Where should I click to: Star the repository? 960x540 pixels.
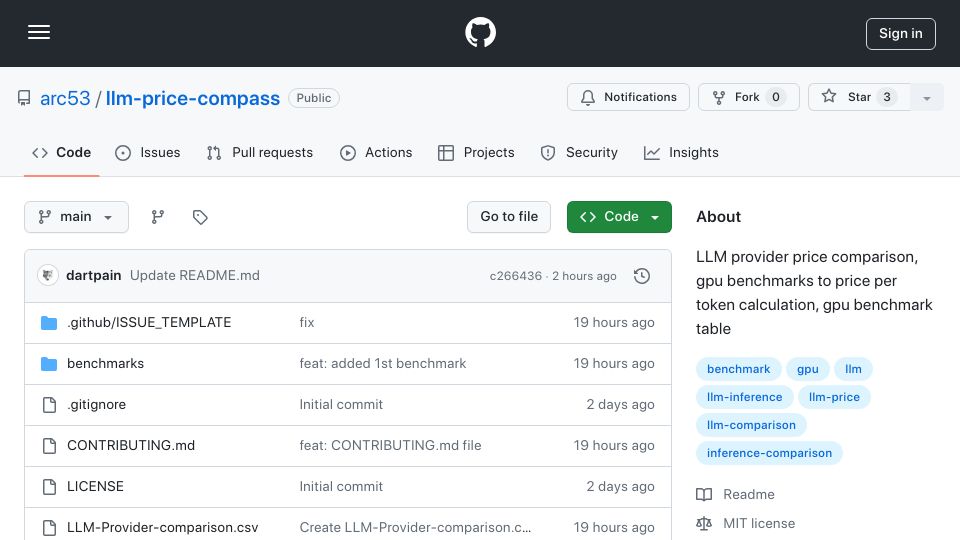point(859,97)
